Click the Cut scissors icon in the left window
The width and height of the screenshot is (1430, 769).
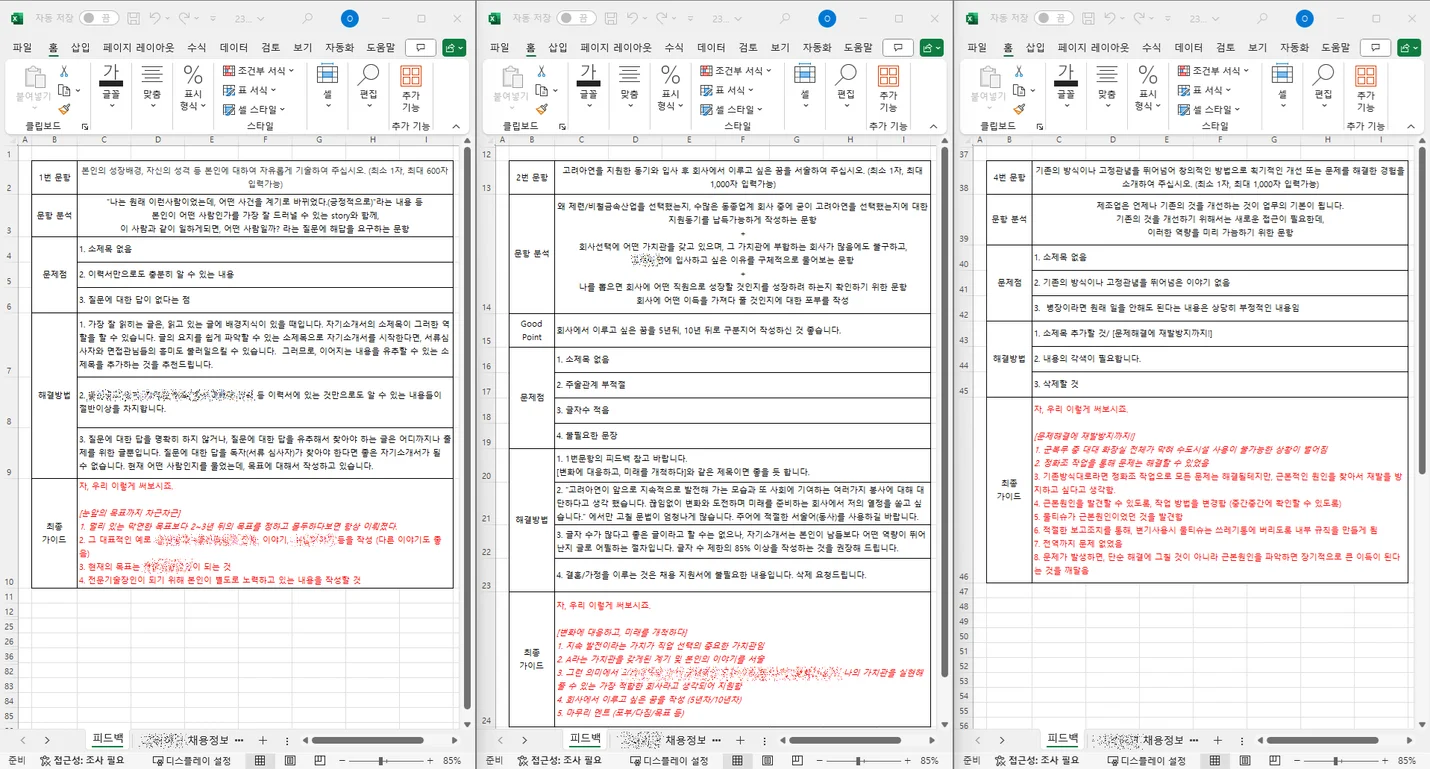pyautogui.click(x=64, y=72)
